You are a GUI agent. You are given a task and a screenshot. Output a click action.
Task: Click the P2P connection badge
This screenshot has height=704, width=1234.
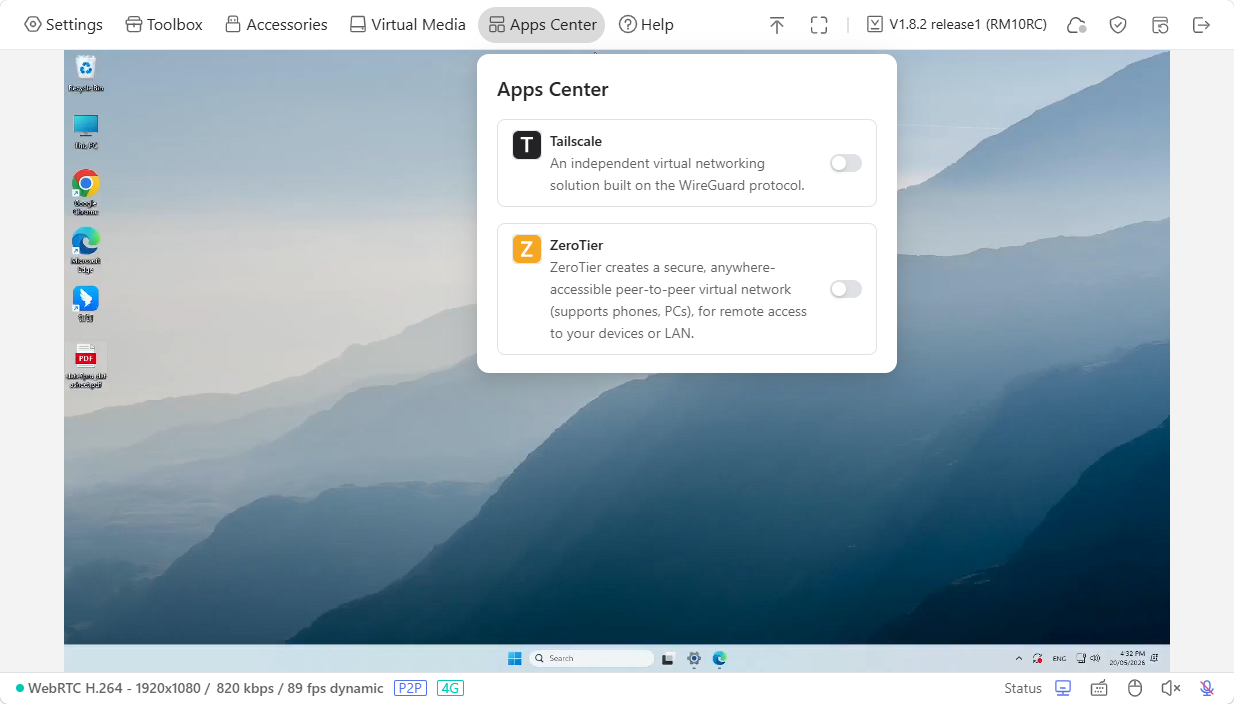[411, 688]
